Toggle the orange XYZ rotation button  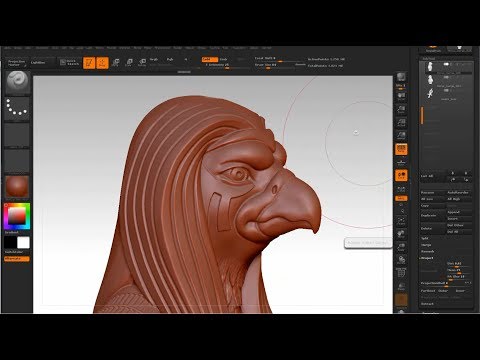(401, 198)
